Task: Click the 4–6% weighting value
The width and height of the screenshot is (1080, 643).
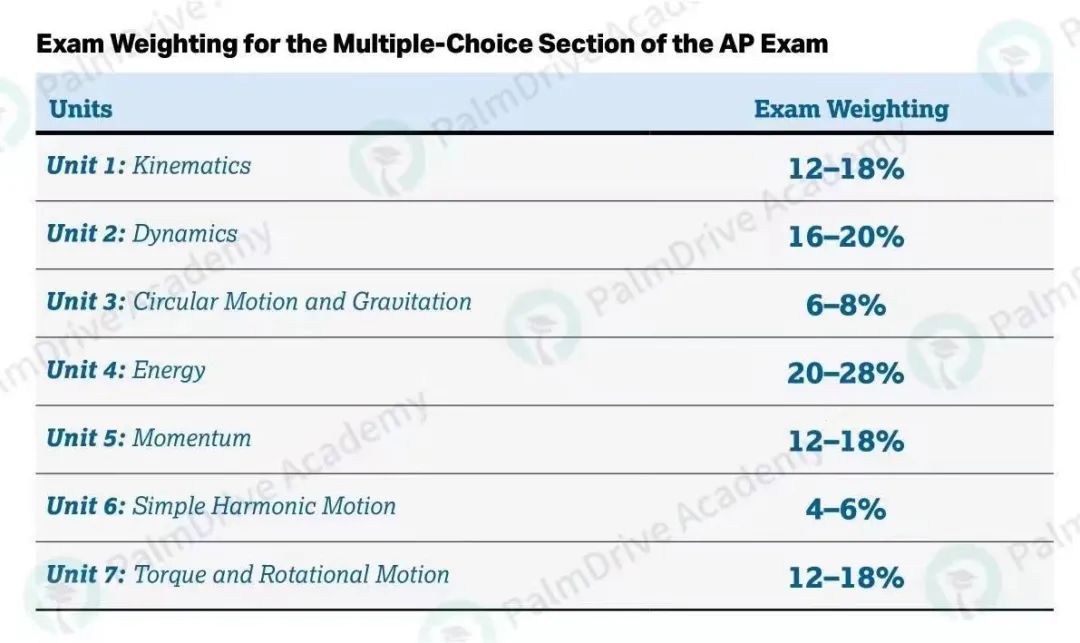Action: [846, 508]
